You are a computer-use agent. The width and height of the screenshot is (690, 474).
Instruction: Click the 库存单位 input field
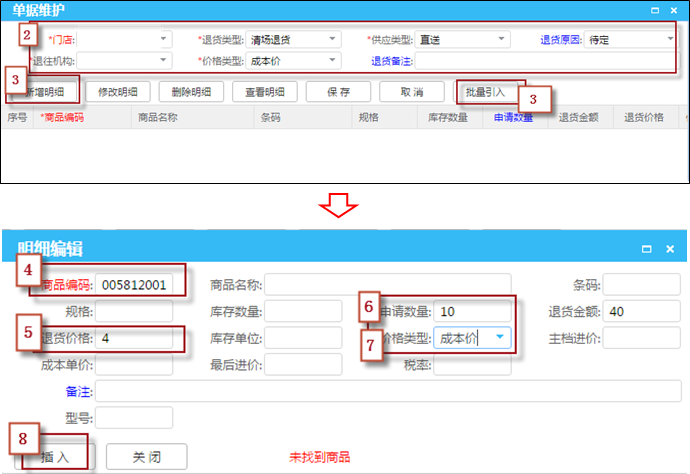tap(303, 338)
